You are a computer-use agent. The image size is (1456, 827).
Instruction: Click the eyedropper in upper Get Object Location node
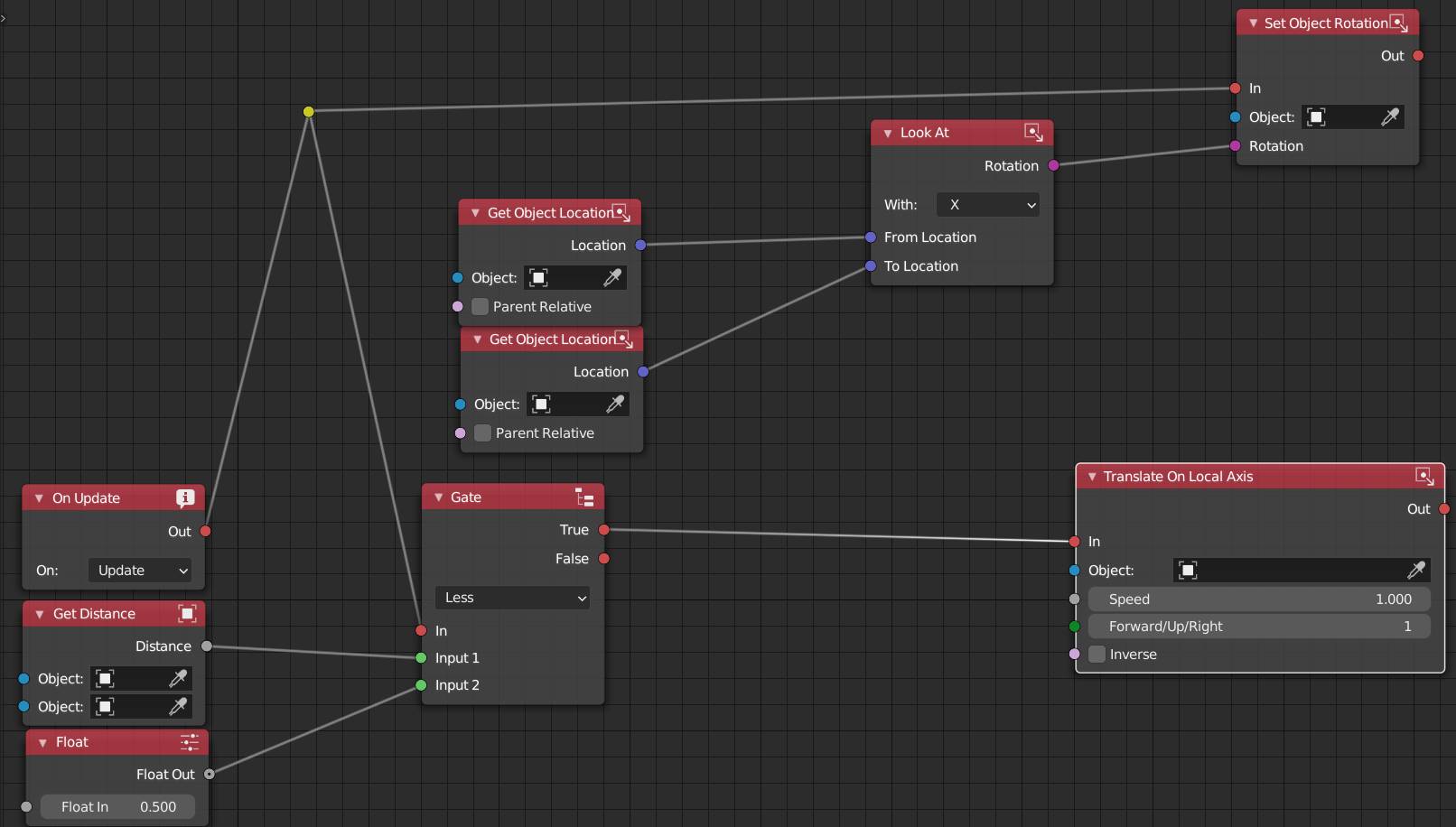tap(613, 277)
